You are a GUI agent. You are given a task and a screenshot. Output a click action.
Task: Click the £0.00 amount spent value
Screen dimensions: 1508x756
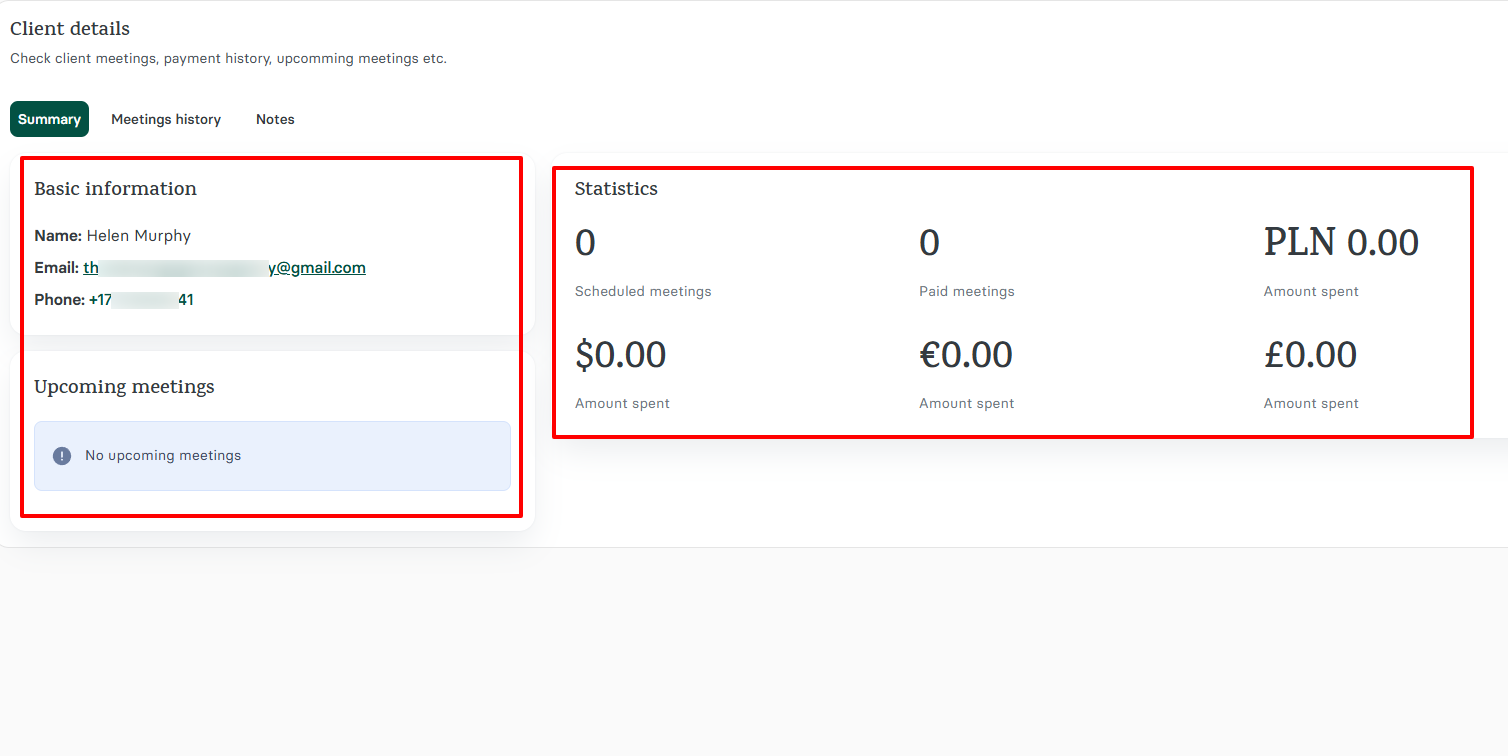1311,354
